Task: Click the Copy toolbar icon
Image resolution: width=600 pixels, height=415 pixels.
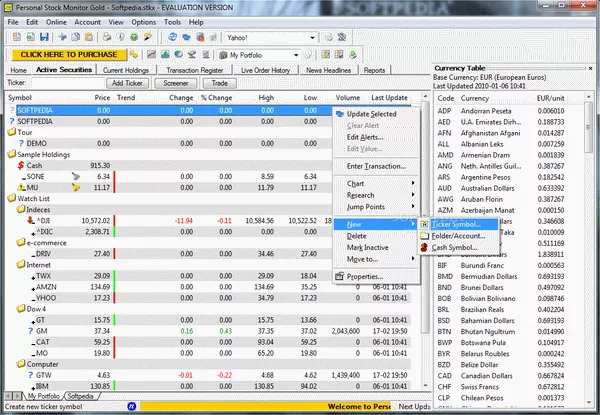Action: [x=75, y=37]
